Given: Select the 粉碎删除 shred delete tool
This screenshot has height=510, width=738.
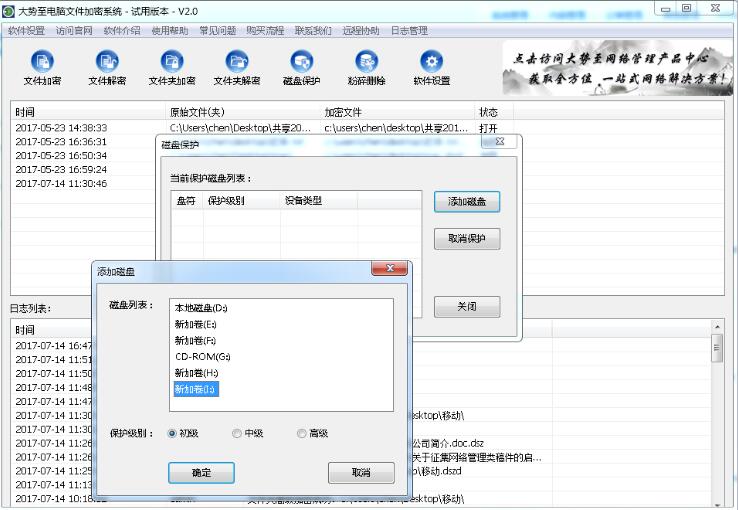Looking at the screenshot, I should 367,68.
